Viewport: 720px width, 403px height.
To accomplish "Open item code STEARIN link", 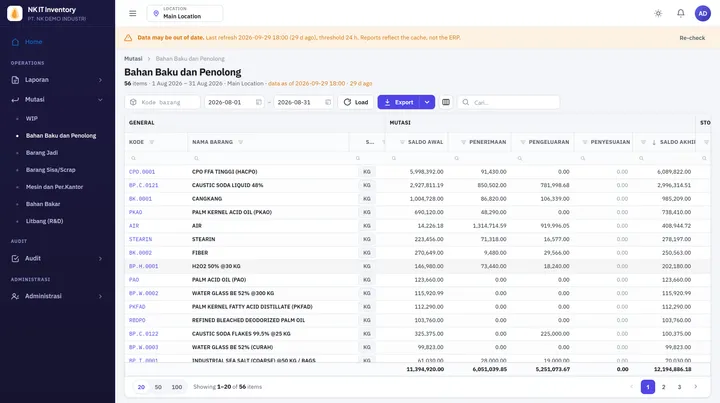I will click(x=141, y=239).
